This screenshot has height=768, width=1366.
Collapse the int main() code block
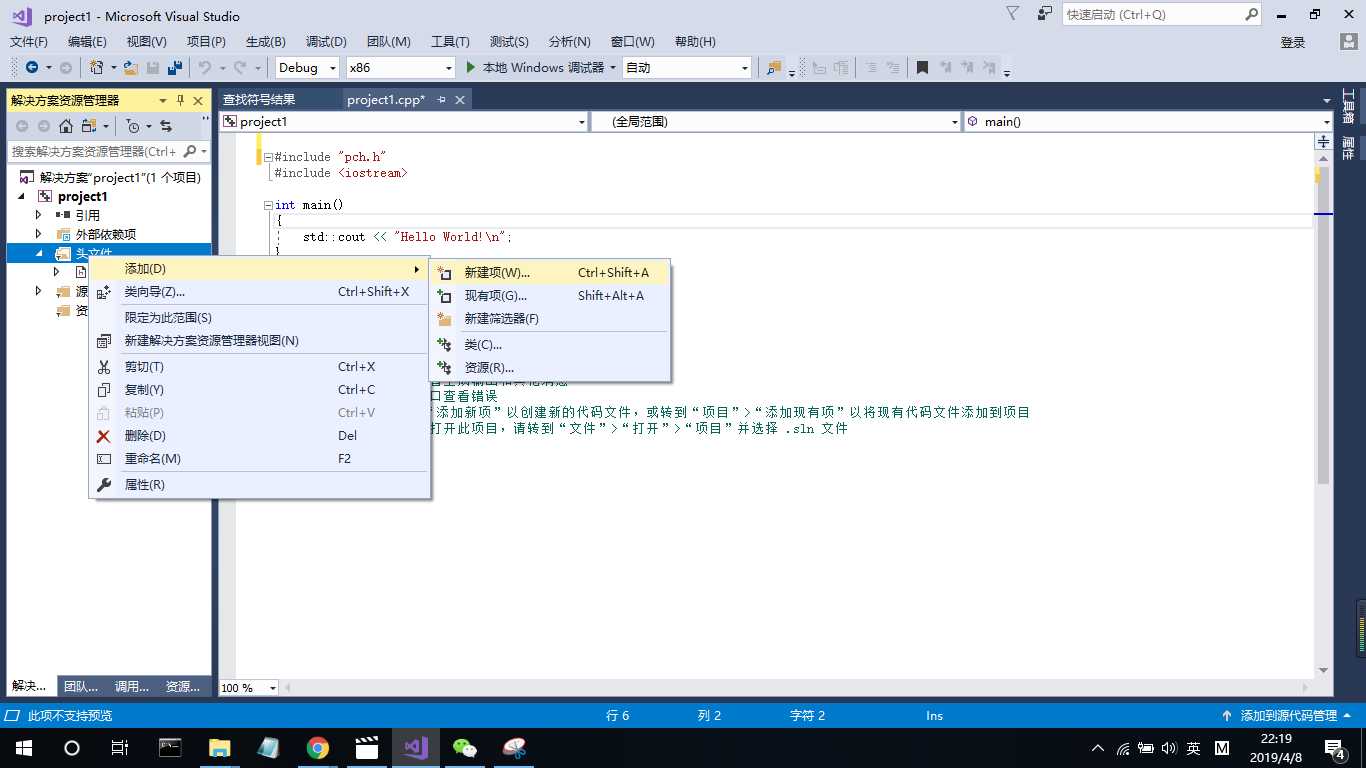tap(268, 205)
